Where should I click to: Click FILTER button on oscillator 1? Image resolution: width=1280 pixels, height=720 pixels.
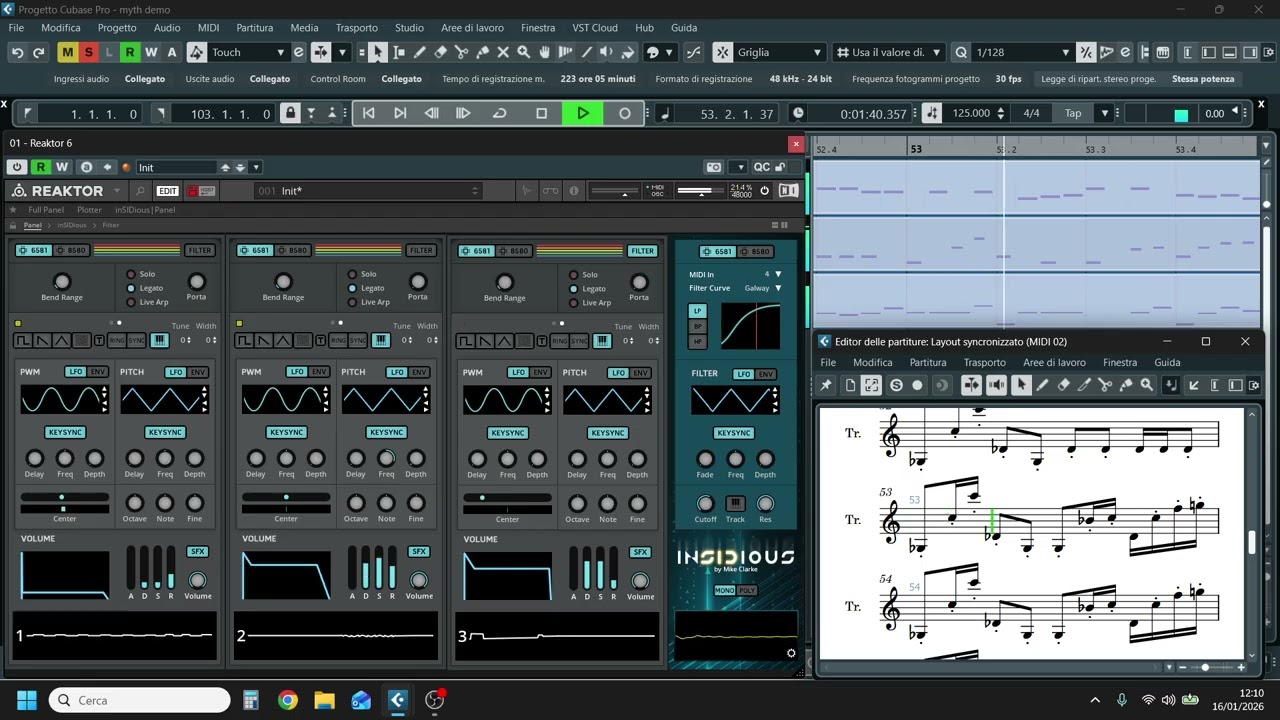[199, 251]
